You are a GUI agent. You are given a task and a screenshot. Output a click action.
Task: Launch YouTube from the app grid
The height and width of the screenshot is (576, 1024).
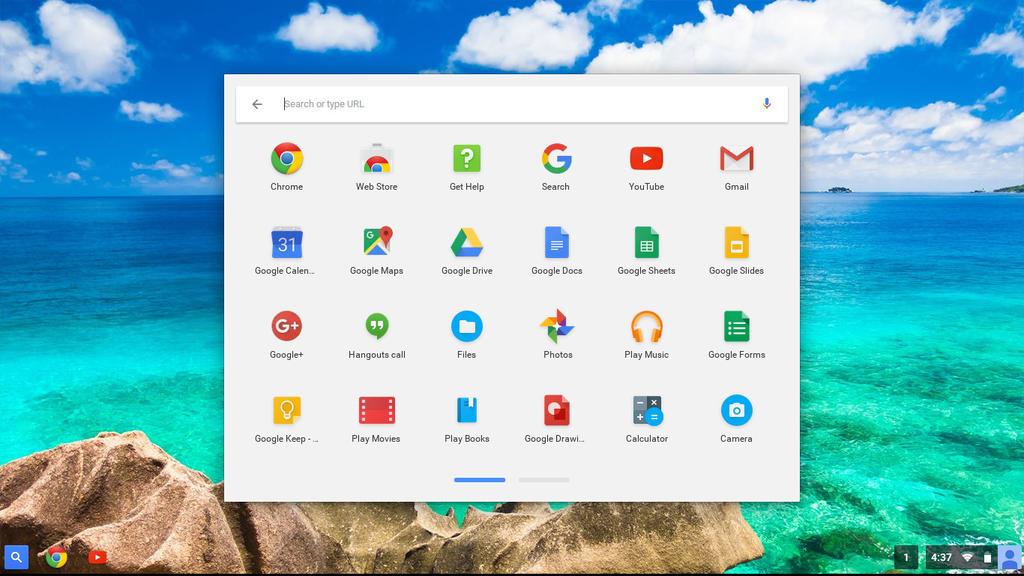pyautogui.click(x=647, y=159)
